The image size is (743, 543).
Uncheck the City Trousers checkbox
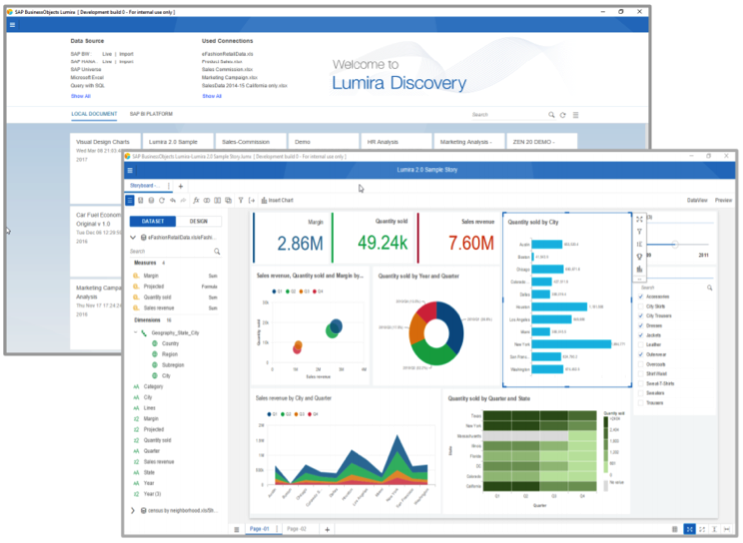point(641,316)
